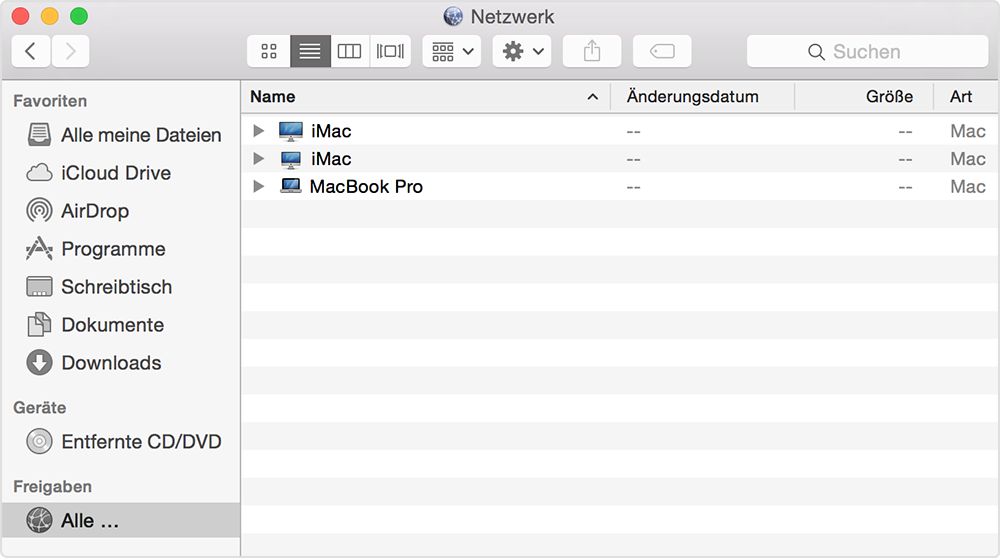Open Programme in the sidebar

121,249
